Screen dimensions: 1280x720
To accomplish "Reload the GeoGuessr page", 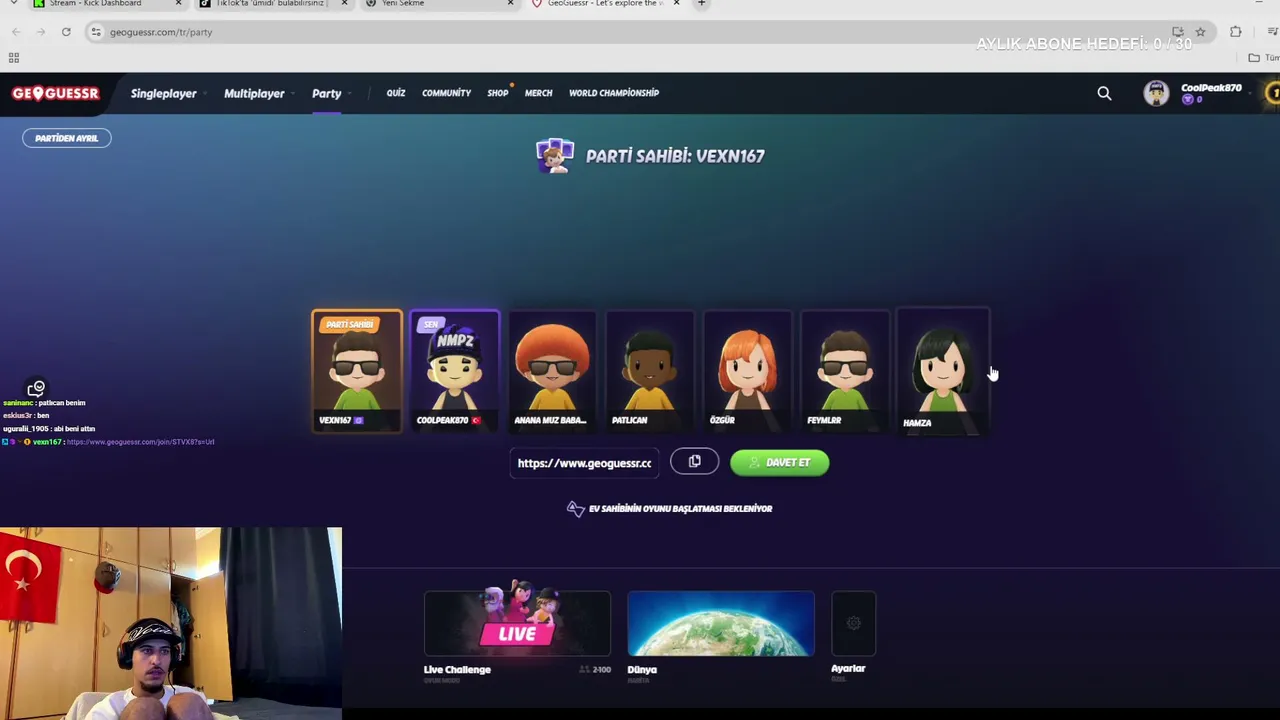I will tap(66, 32).
